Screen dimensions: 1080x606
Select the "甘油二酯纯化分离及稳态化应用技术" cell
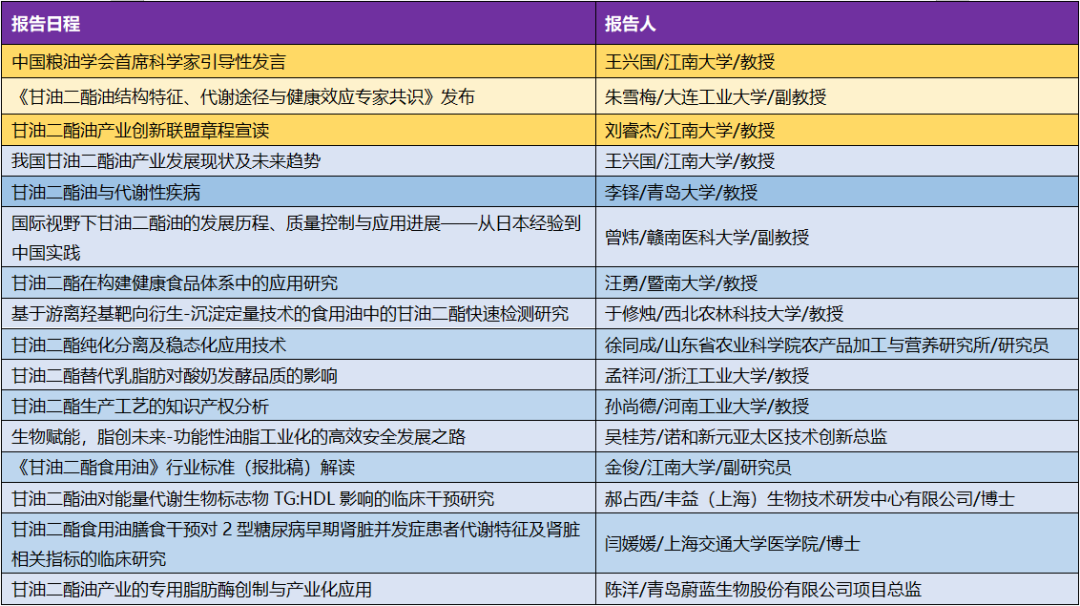coord(298,344)
